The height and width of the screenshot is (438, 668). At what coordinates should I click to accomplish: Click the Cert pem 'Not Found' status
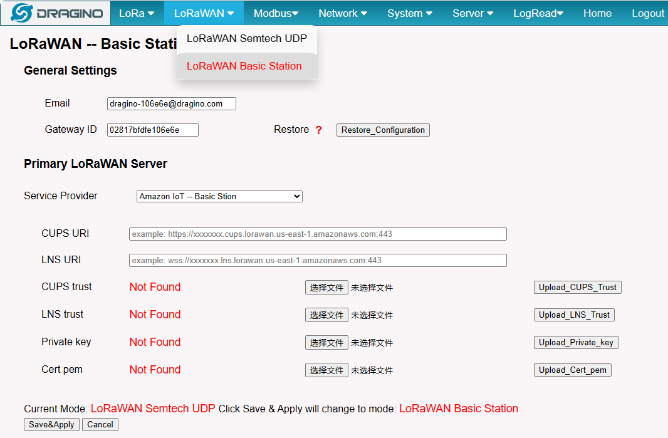pyautogui.click(x=155, y=369)
